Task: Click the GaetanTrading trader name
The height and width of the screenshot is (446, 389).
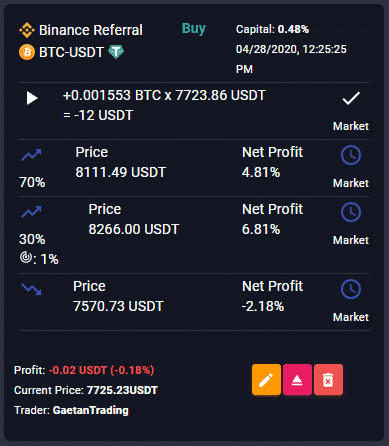Action: click(91, 410)
